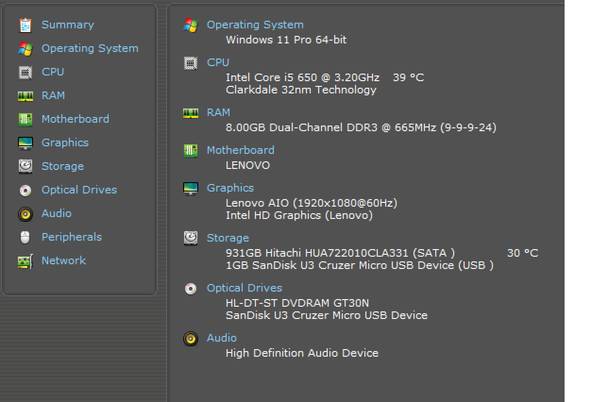Click the Operating System heading in summary
The height and width of the screenshot is (402, 600).
point(255,25)
